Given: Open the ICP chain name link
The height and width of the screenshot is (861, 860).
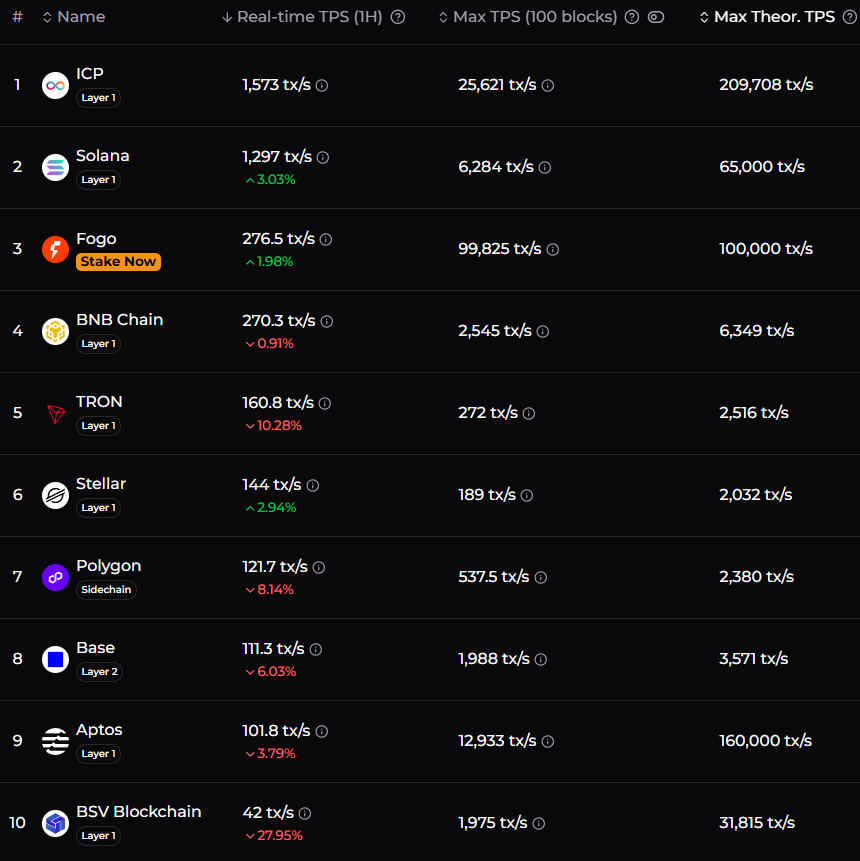Looking at the screenshot, I should pos(90,74).
